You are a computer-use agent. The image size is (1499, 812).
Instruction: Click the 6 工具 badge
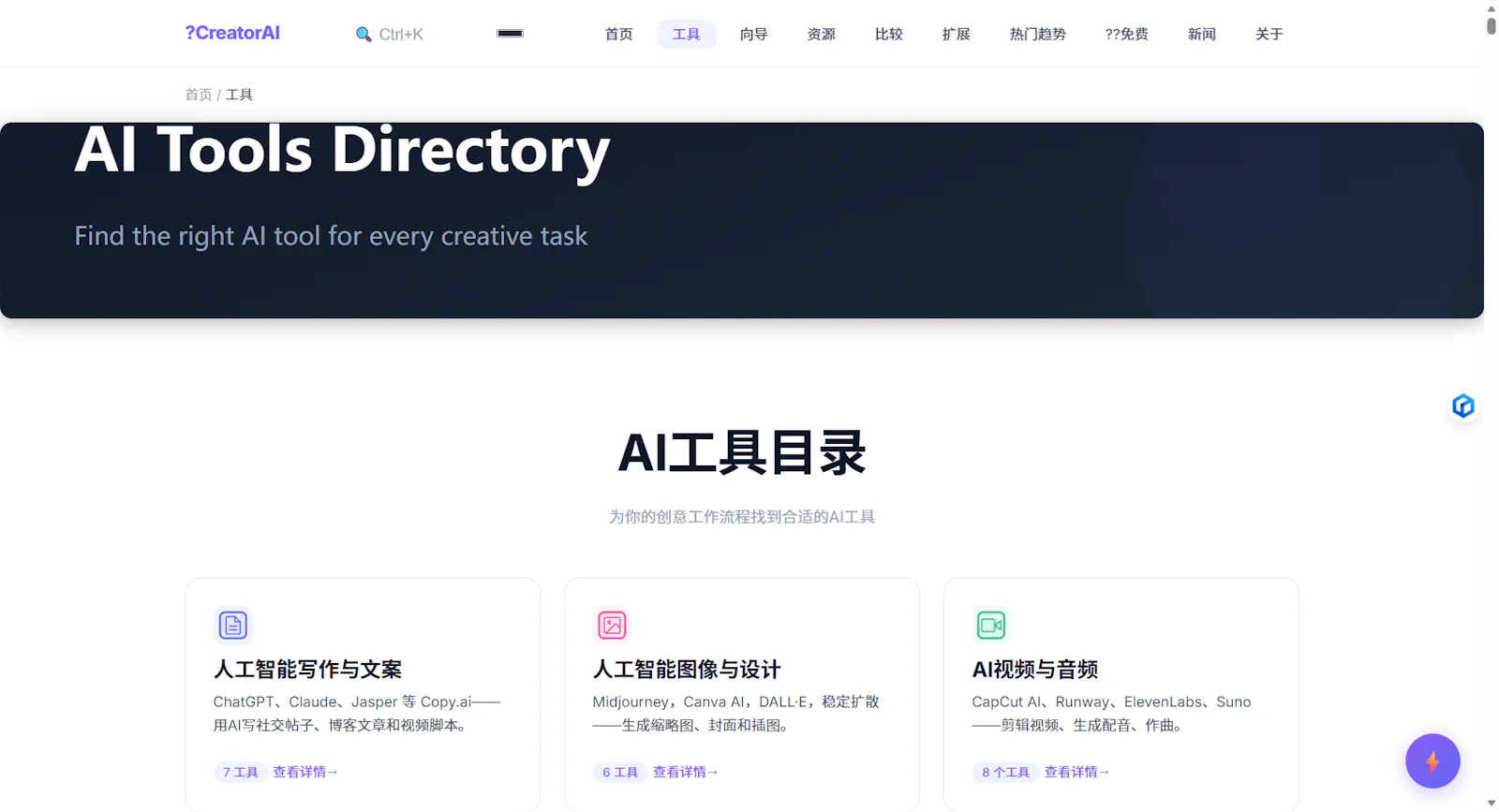click(620, 772)
